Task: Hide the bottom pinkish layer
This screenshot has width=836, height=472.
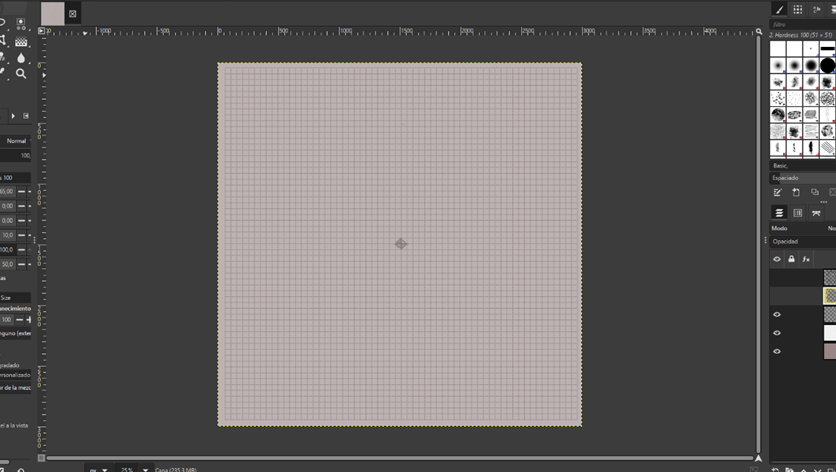Action: pyautogui.click(x=777, y=351)
